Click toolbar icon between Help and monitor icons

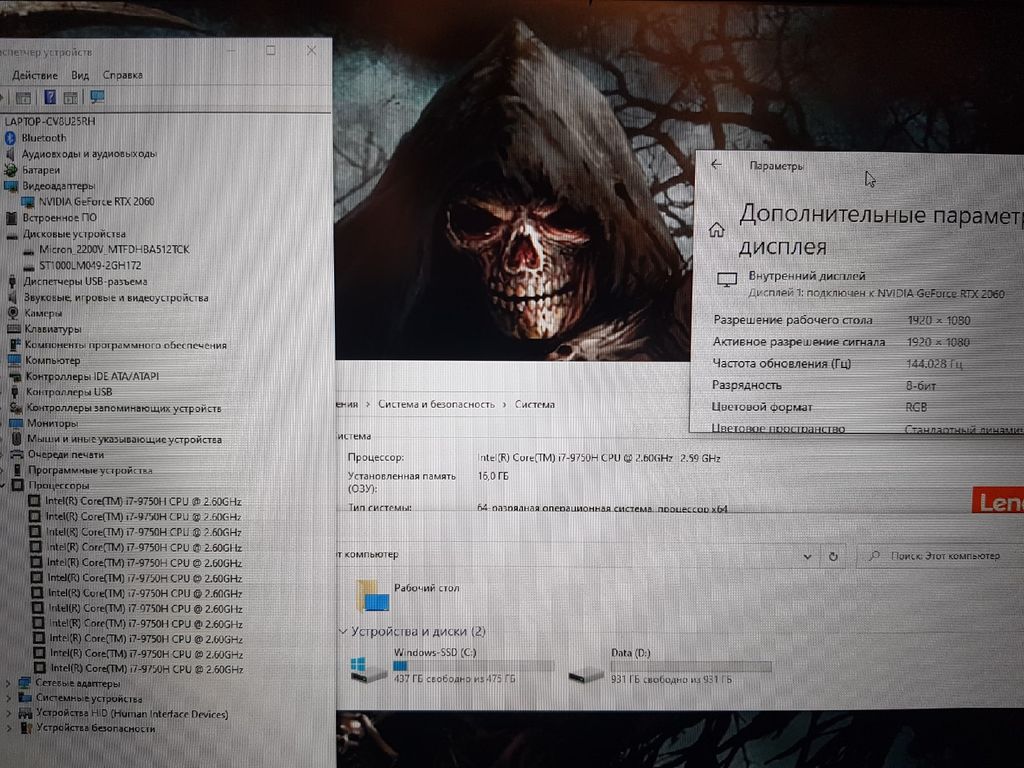[x=71, y=98]
